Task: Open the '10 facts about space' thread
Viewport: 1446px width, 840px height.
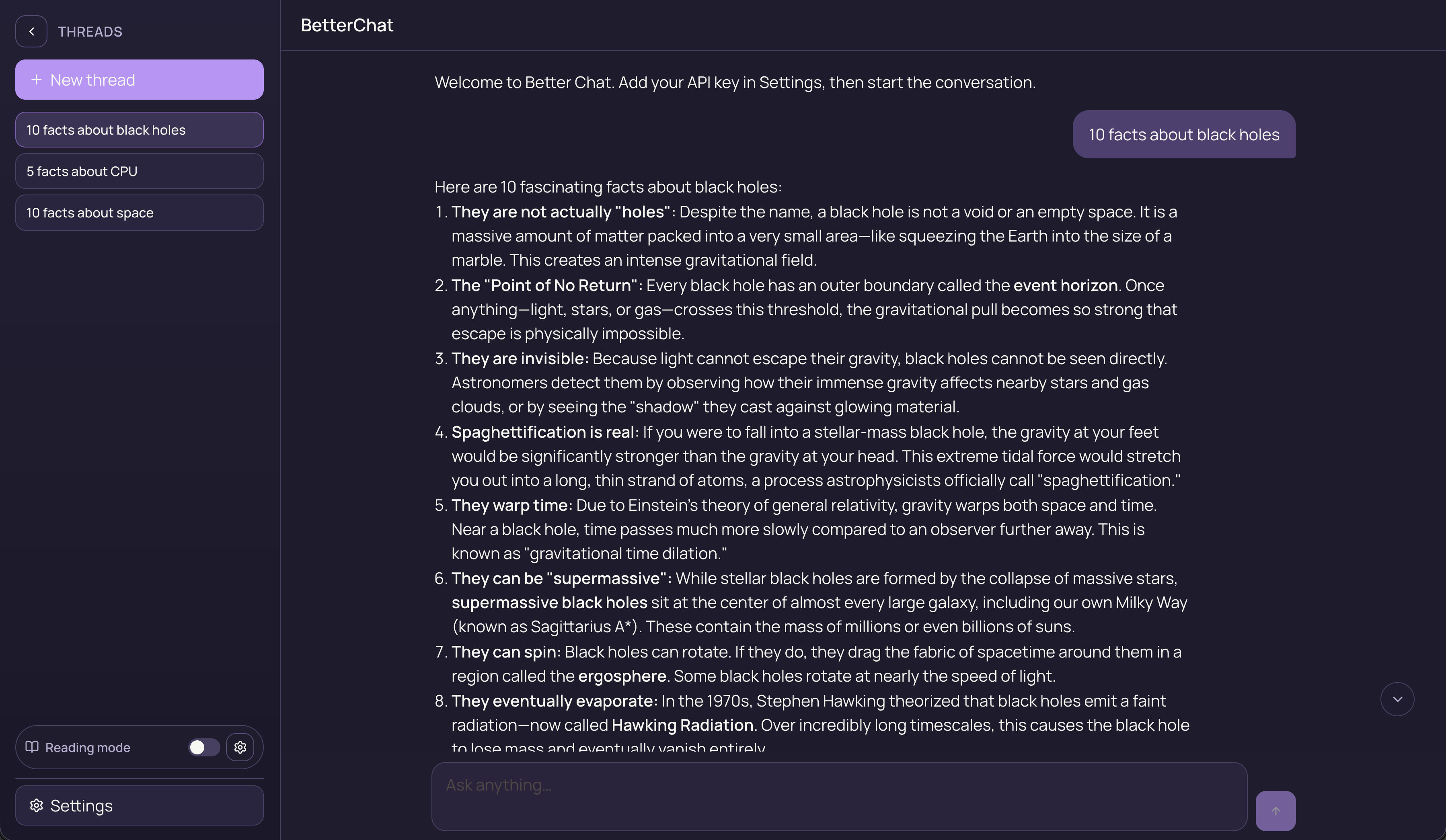Action: [x=139, y=212]
